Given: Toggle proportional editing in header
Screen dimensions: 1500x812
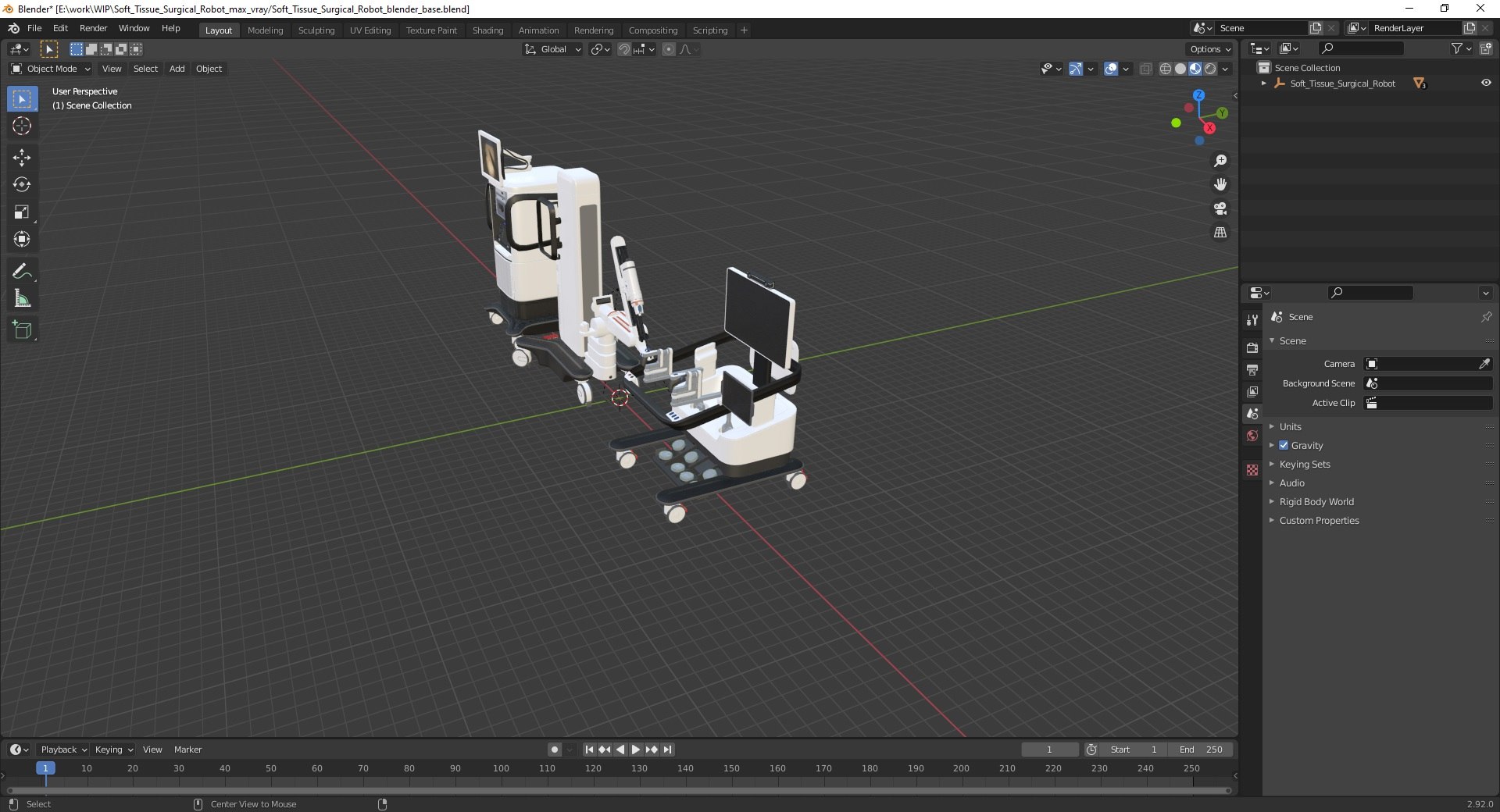Looking at the screenshot, I should 669,49.
